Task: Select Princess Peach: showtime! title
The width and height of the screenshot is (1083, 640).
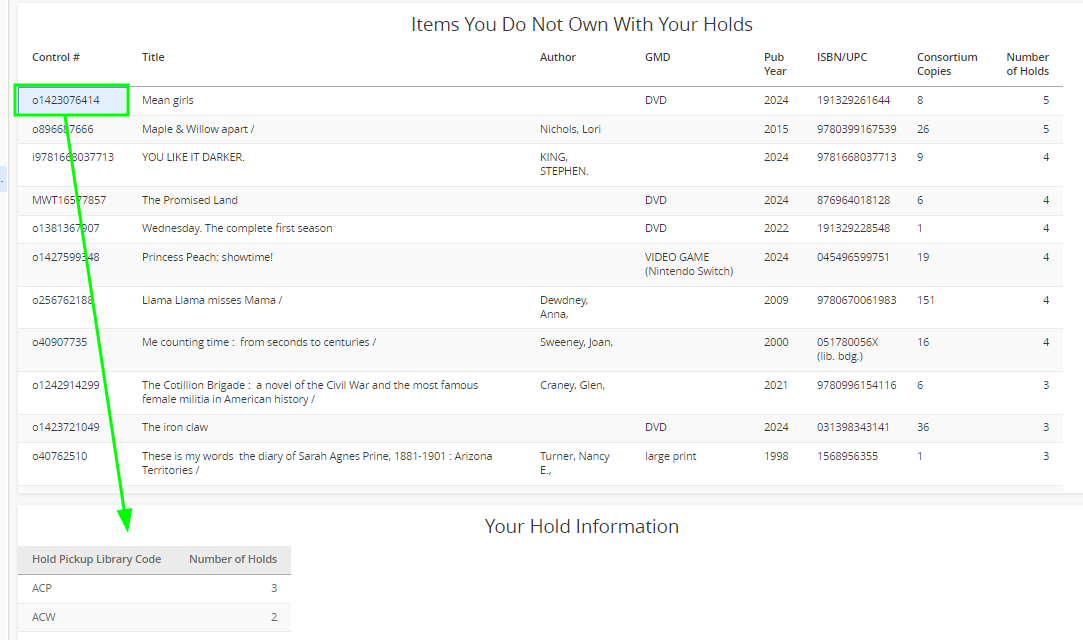Action: [207, 257]
